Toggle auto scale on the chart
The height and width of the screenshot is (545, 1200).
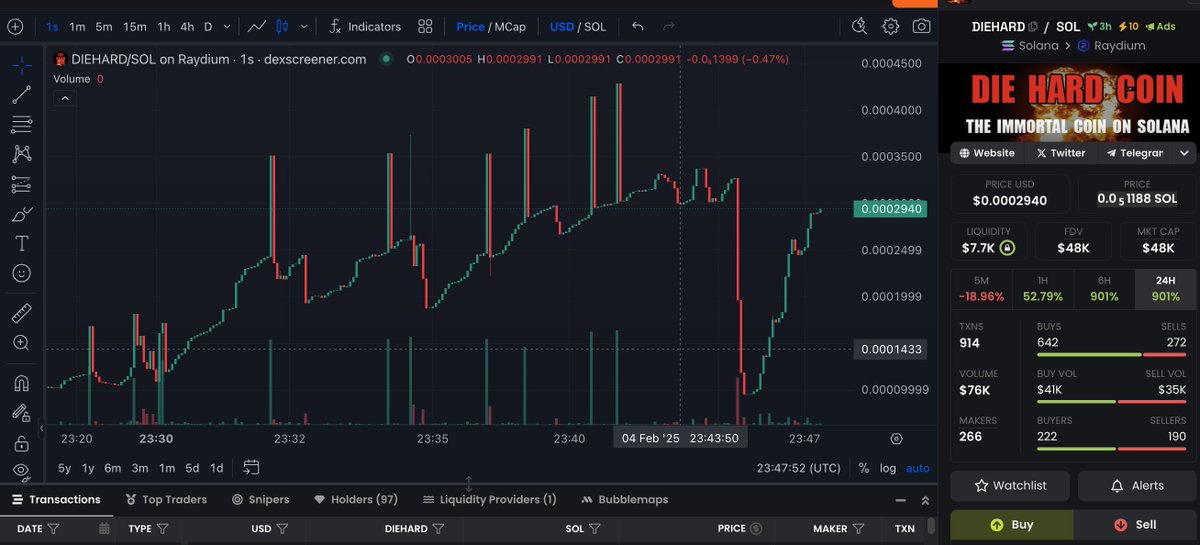coord(917,468)
